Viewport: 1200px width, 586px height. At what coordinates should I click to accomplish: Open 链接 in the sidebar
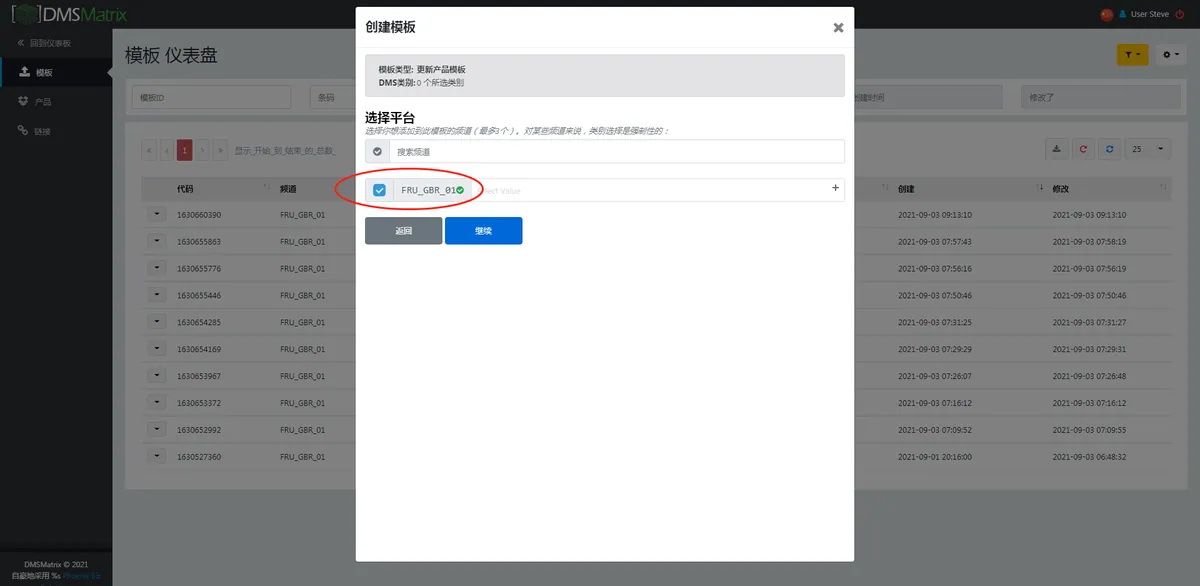tap(43, 132)
